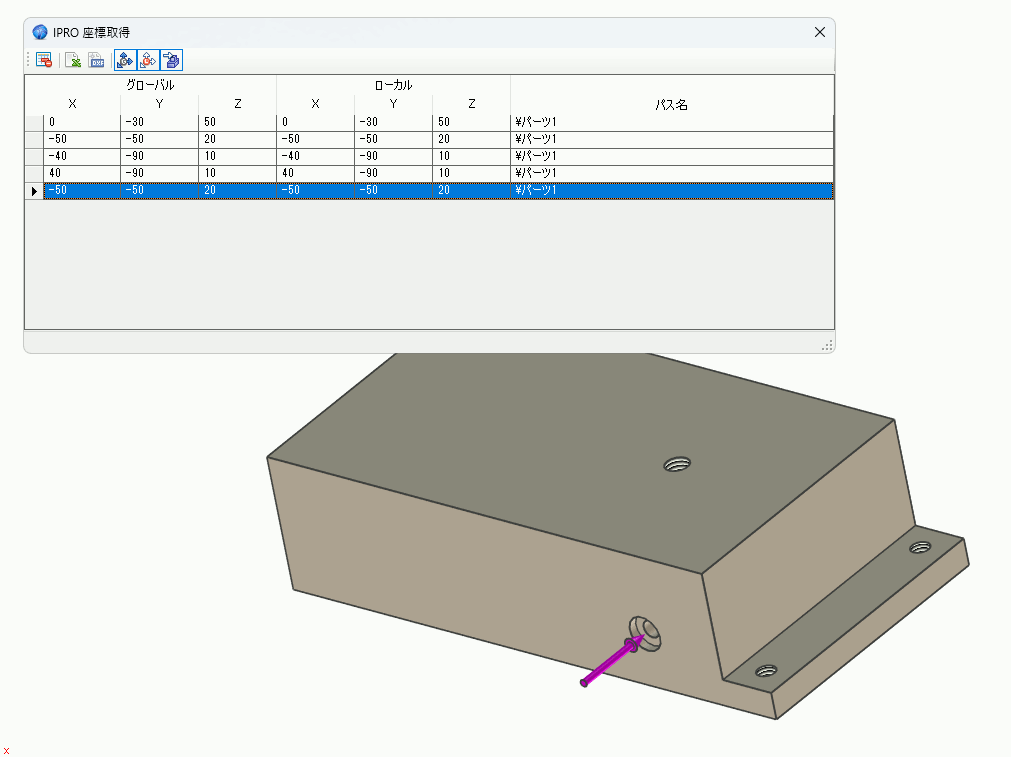The image size is (1011, 757).
Task: Toggle the global coordinates display button
Action: 125,60
